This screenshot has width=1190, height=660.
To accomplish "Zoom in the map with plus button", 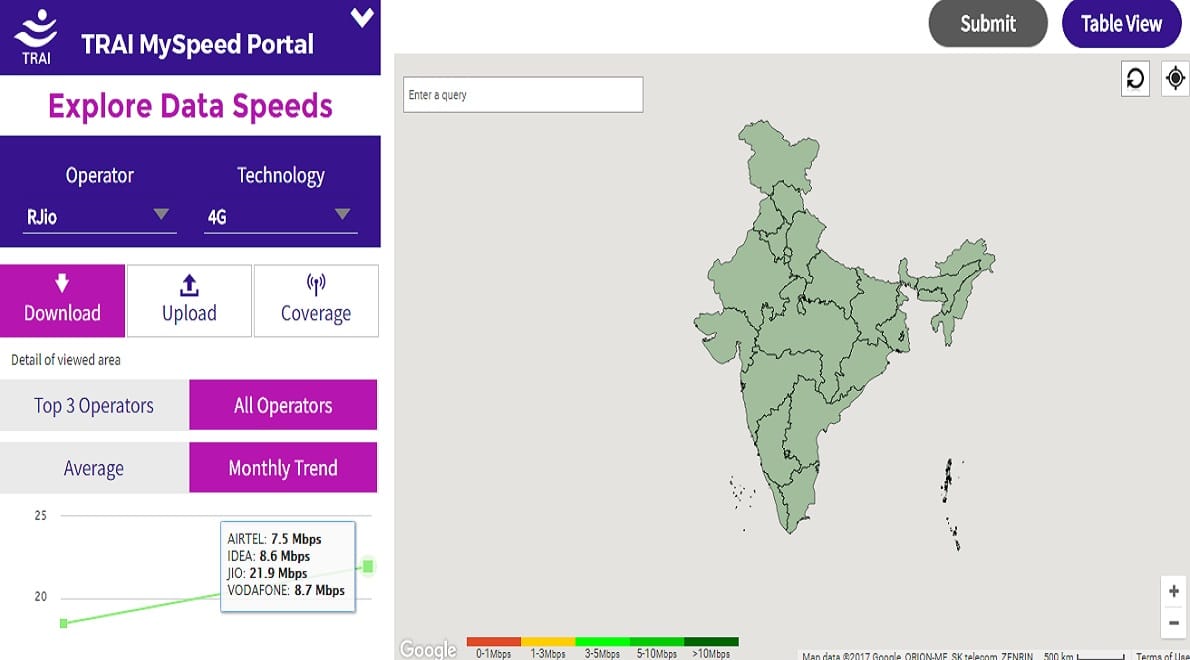I will tap(1174, 591).
